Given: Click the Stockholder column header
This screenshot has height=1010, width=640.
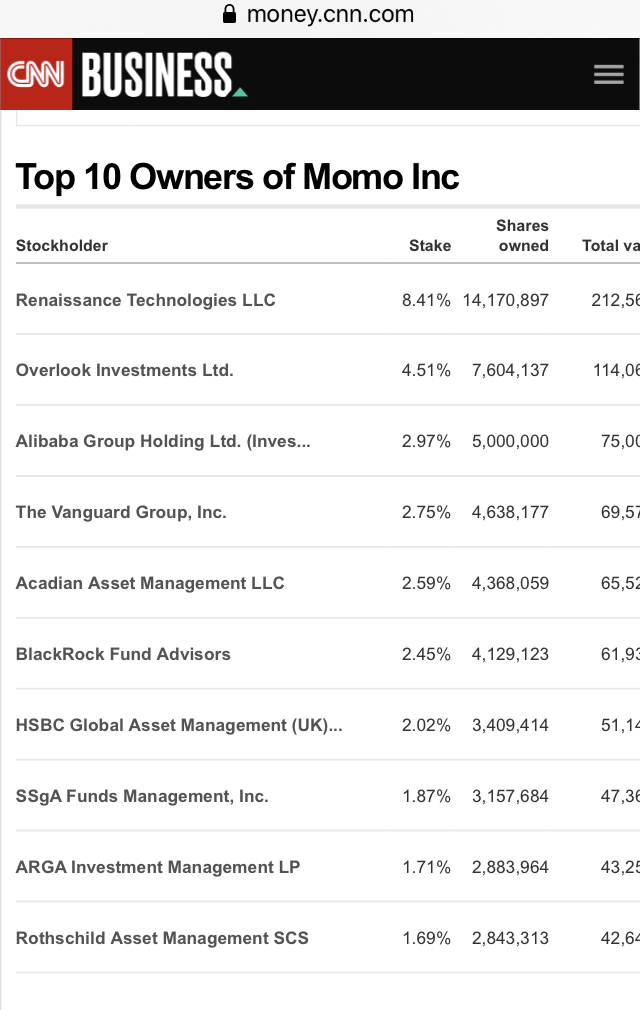Looking at the screenshot, I should click(x=62, y=245).
